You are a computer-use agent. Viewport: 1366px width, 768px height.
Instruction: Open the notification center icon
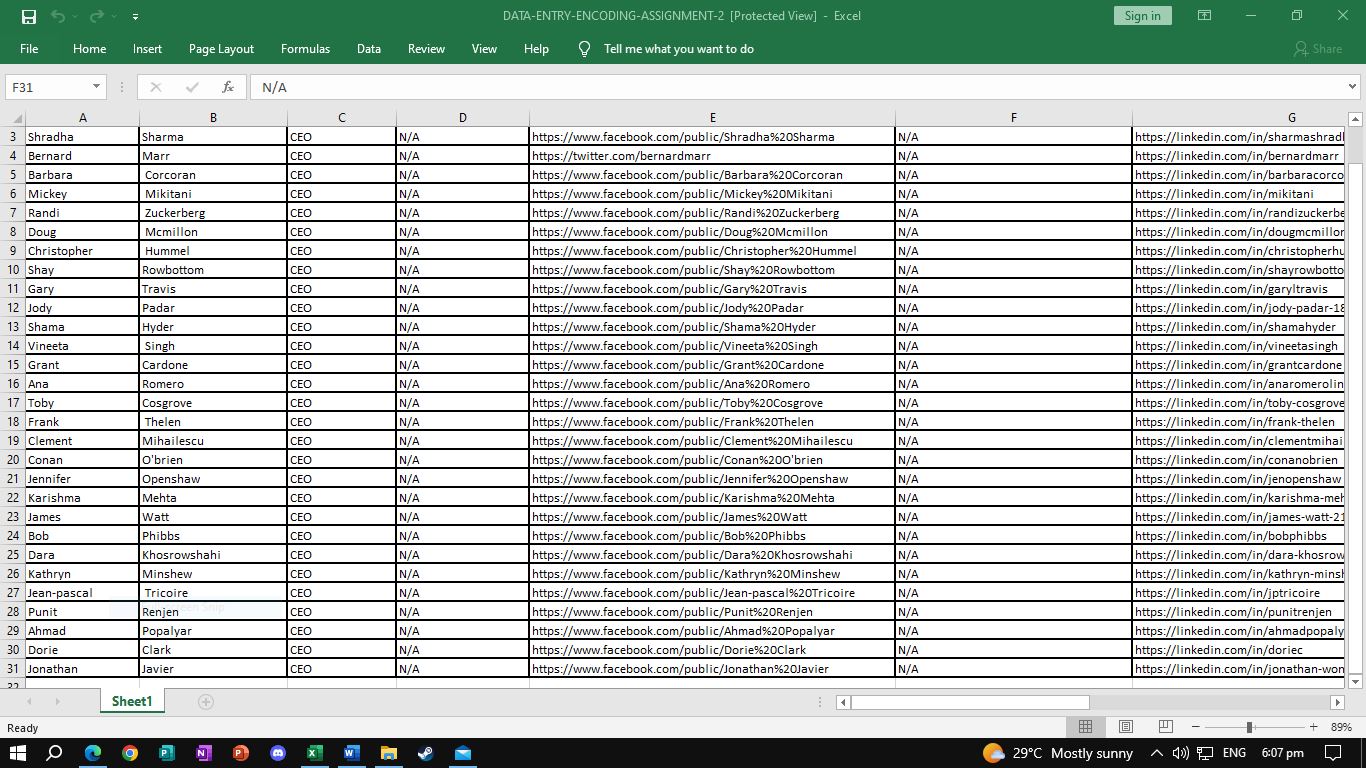[1333, 753]
